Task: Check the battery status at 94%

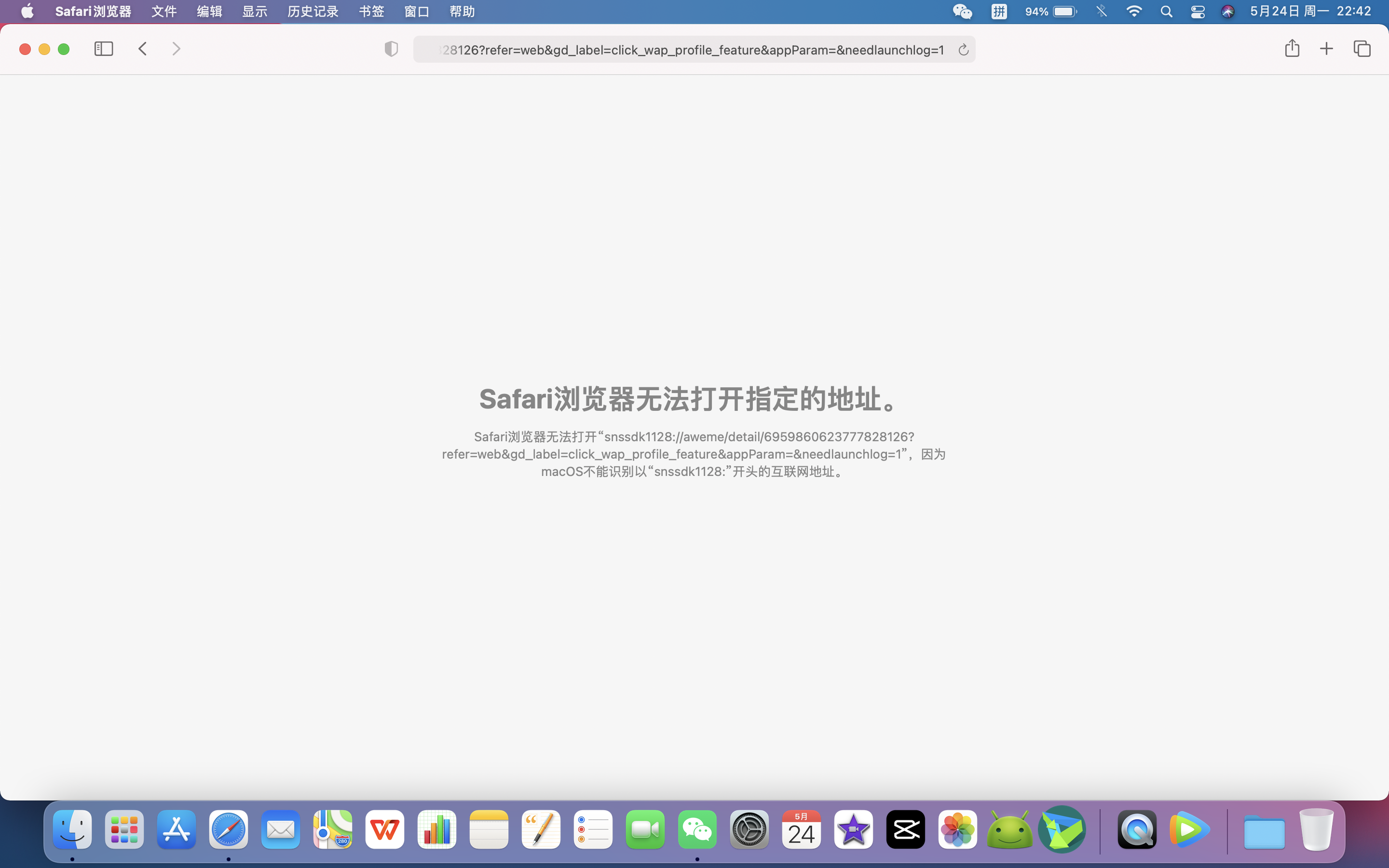Action: pyautogui.click(x=1051, y=12)
